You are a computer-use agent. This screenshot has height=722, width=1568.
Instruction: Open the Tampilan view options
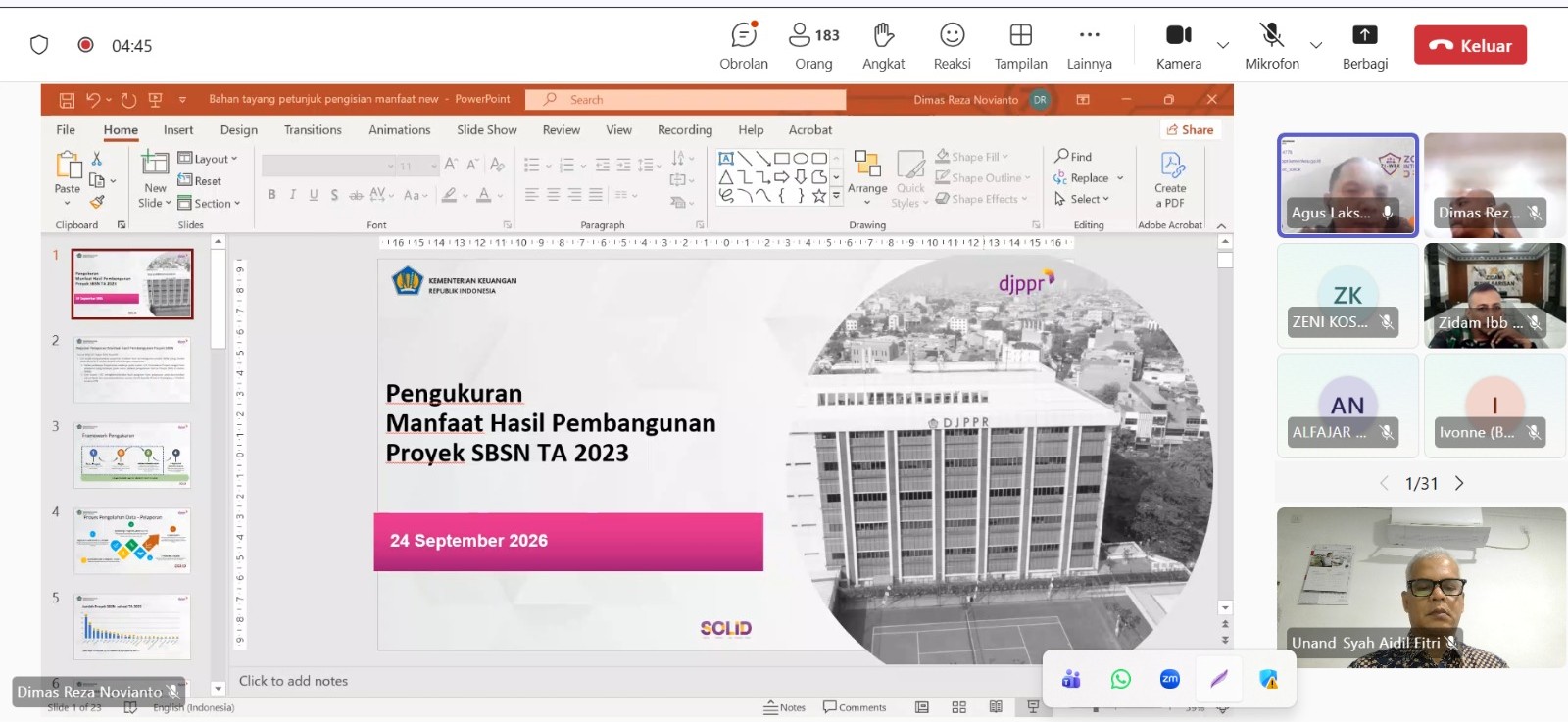pyautogui.click(x=1020, y=46)
